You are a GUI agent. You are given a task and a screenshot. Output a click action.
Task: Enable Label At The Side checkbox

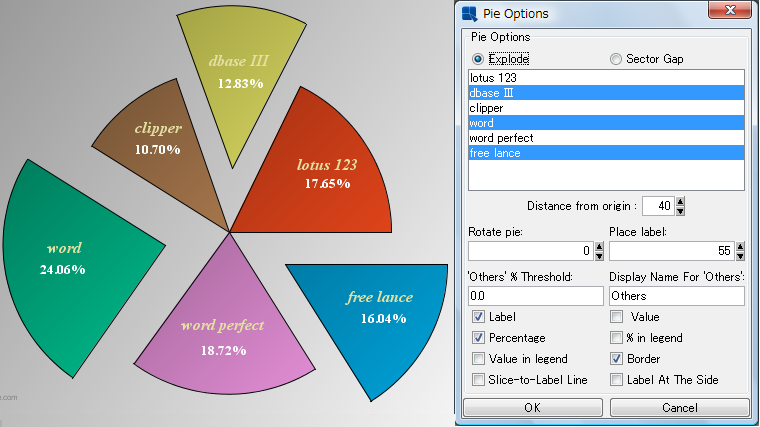coord(617,380)
